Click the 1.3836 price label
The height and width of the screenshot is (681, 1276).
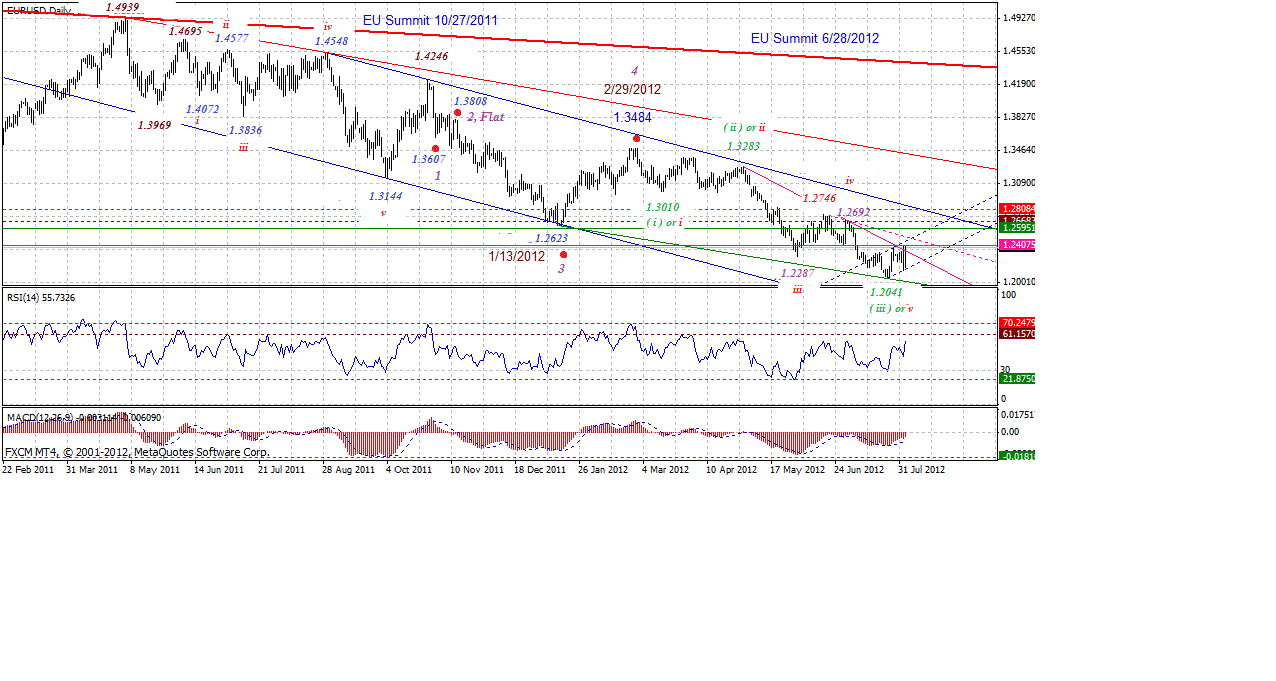tap(245, 130)
